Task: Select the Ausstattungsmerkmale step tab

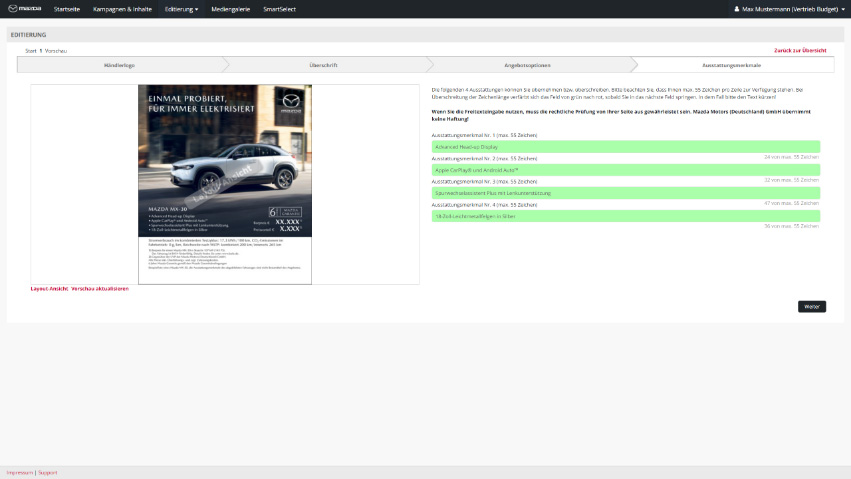Action: tap(731, 65)
